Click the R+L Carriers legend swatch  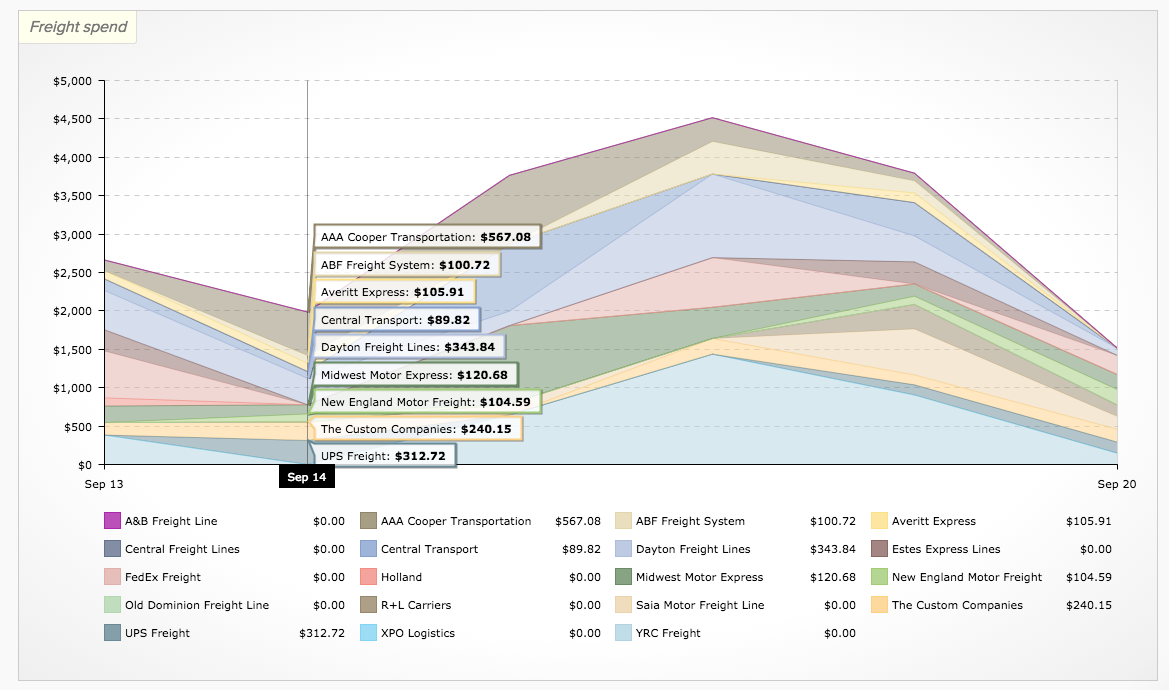tap(368, 605)
